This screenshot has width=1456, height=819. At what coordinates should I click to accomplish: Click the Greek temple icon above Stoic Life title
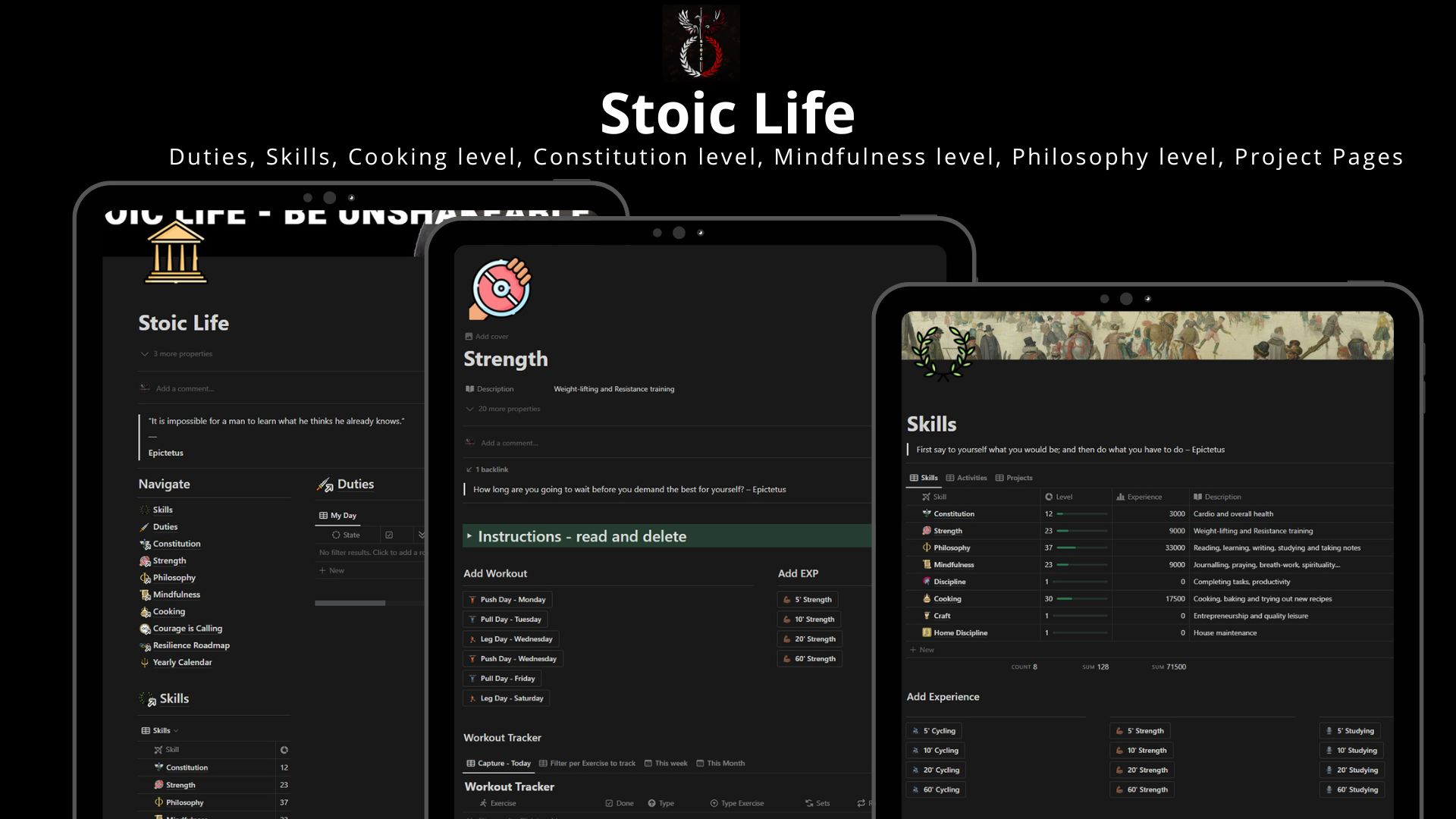coord(175,253)
